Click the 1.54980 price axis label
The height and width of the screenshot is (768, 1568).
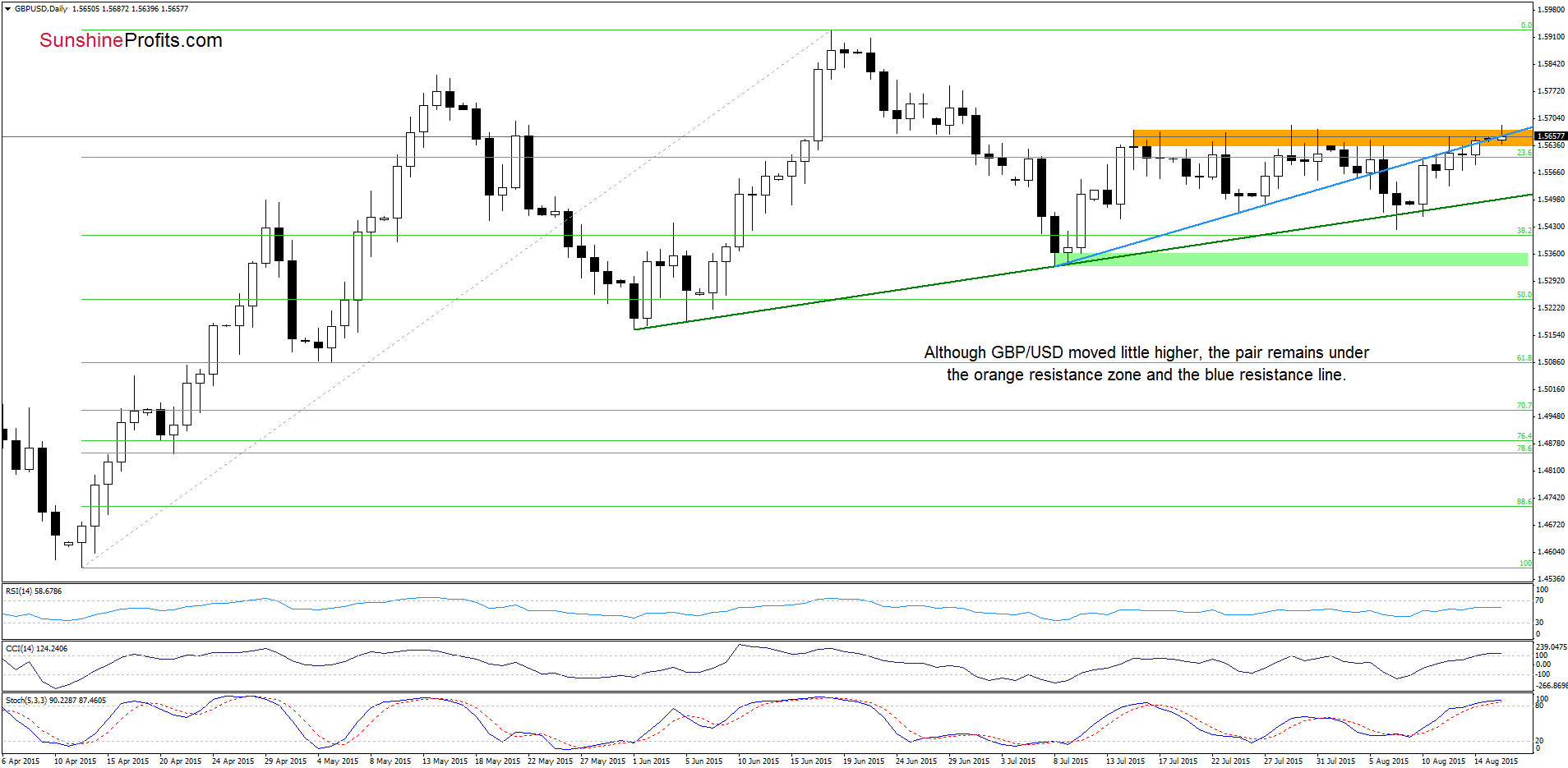(x=1551, y=200)
